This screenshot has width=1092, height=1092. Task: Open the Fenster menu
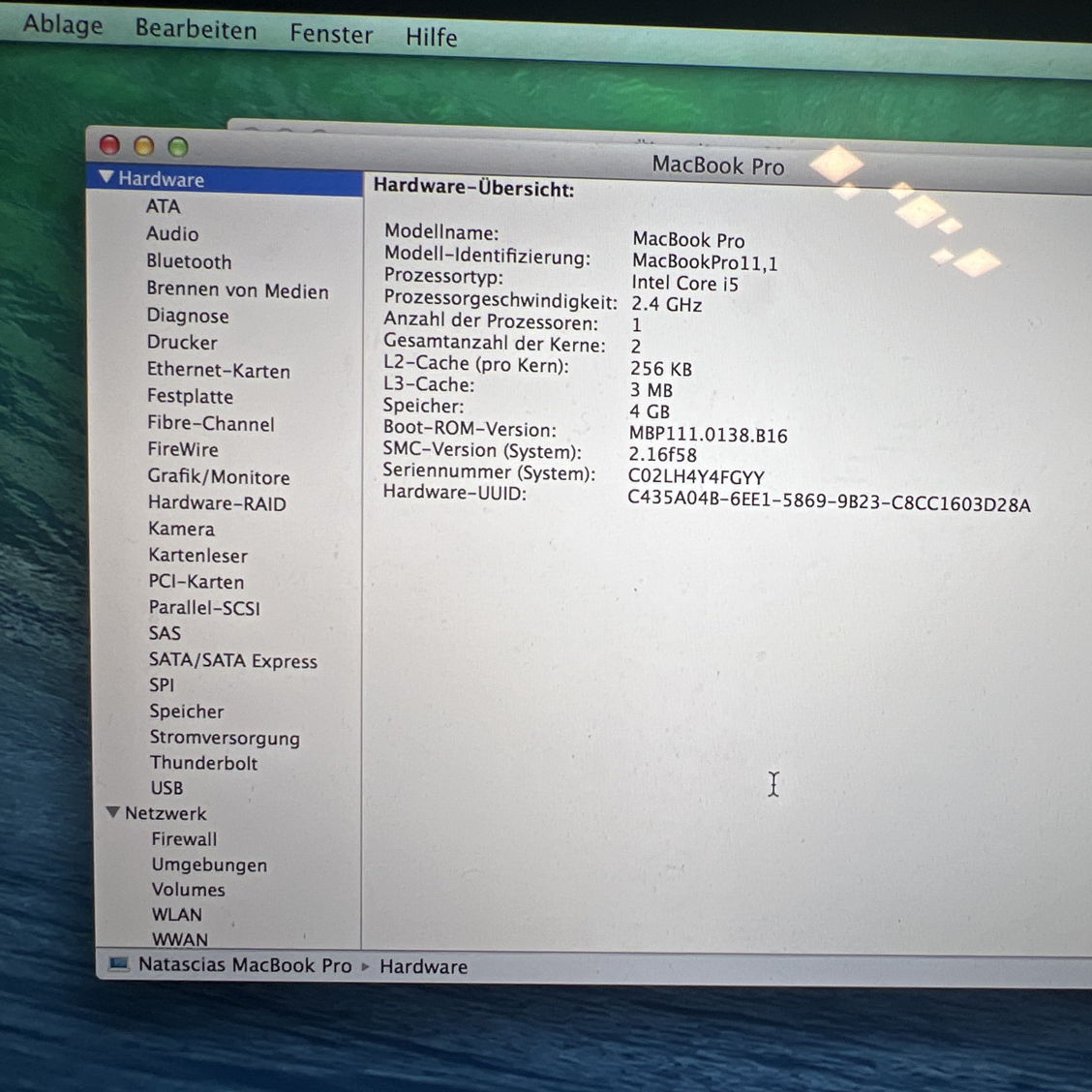[x=331, y=34]
